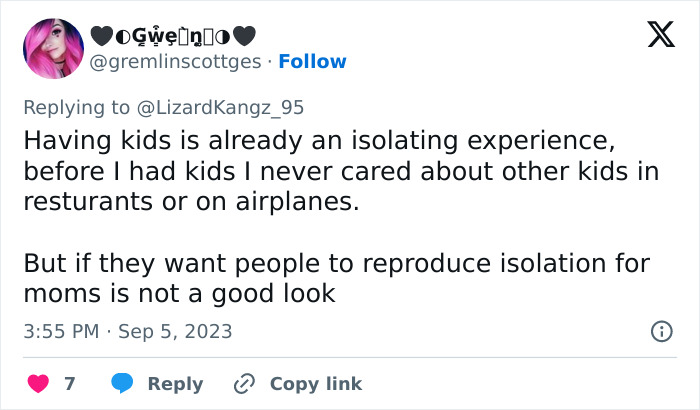
Task: Open the @gremlinscottges handle link
Action: [x=177, y=61]
